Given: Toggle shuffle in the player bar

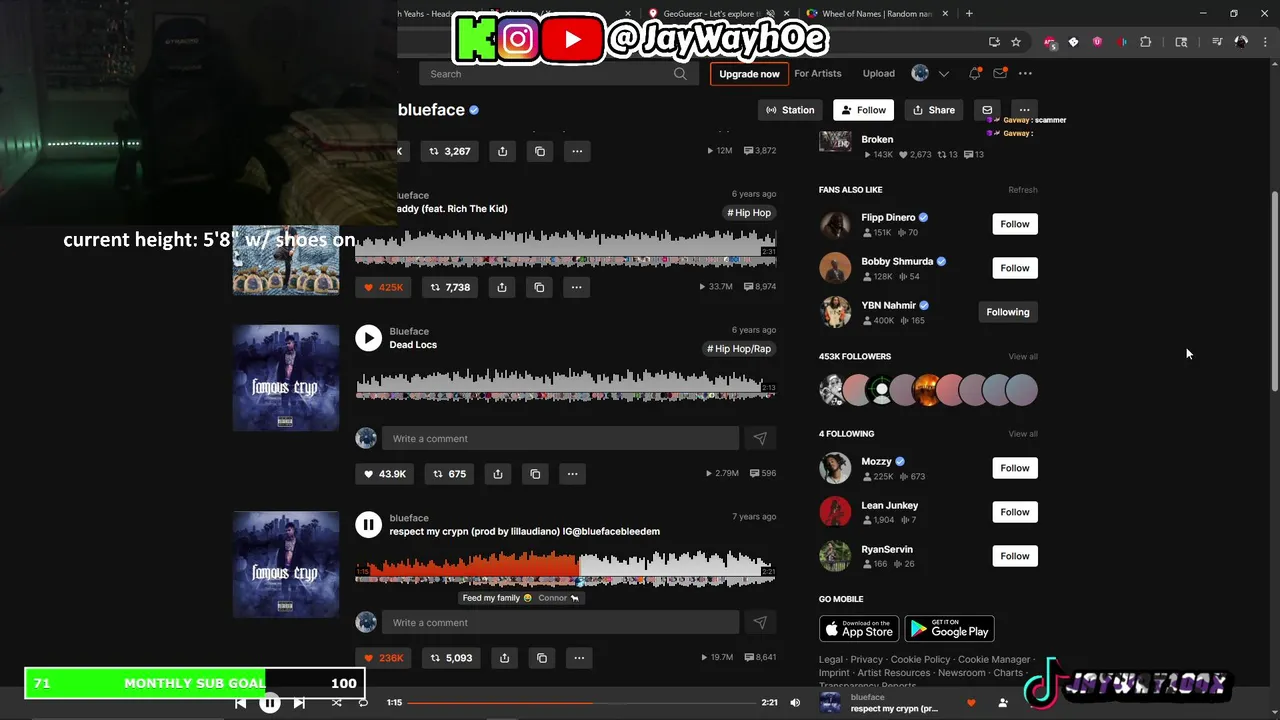Looking at the screenshot, I should [336, 703].
